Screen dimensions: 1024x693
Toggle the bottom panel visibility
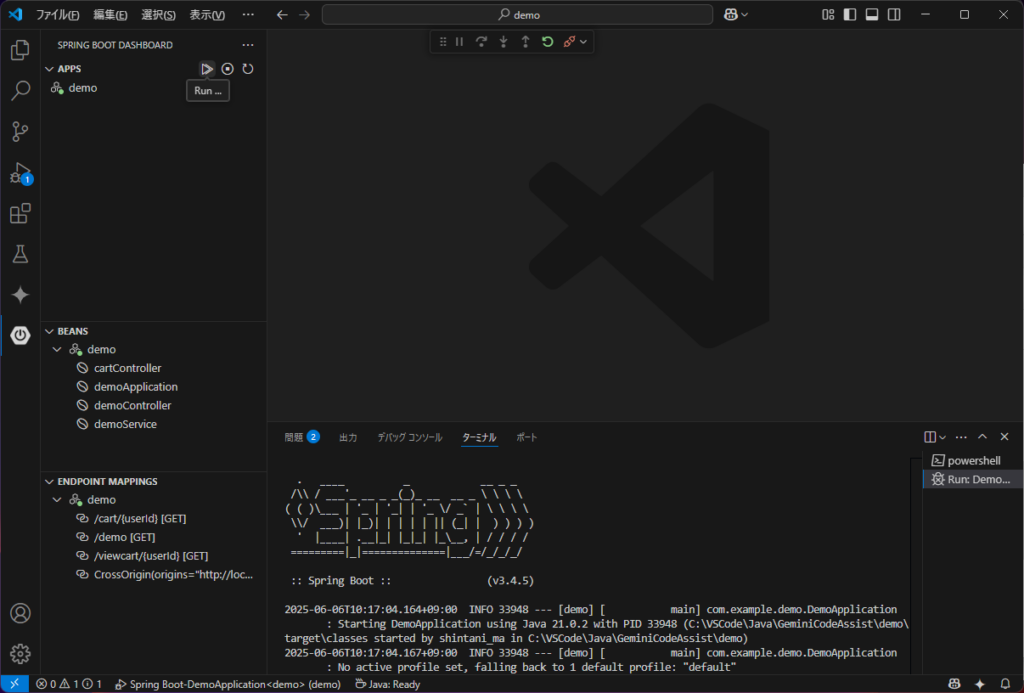(x=872, y=14)
